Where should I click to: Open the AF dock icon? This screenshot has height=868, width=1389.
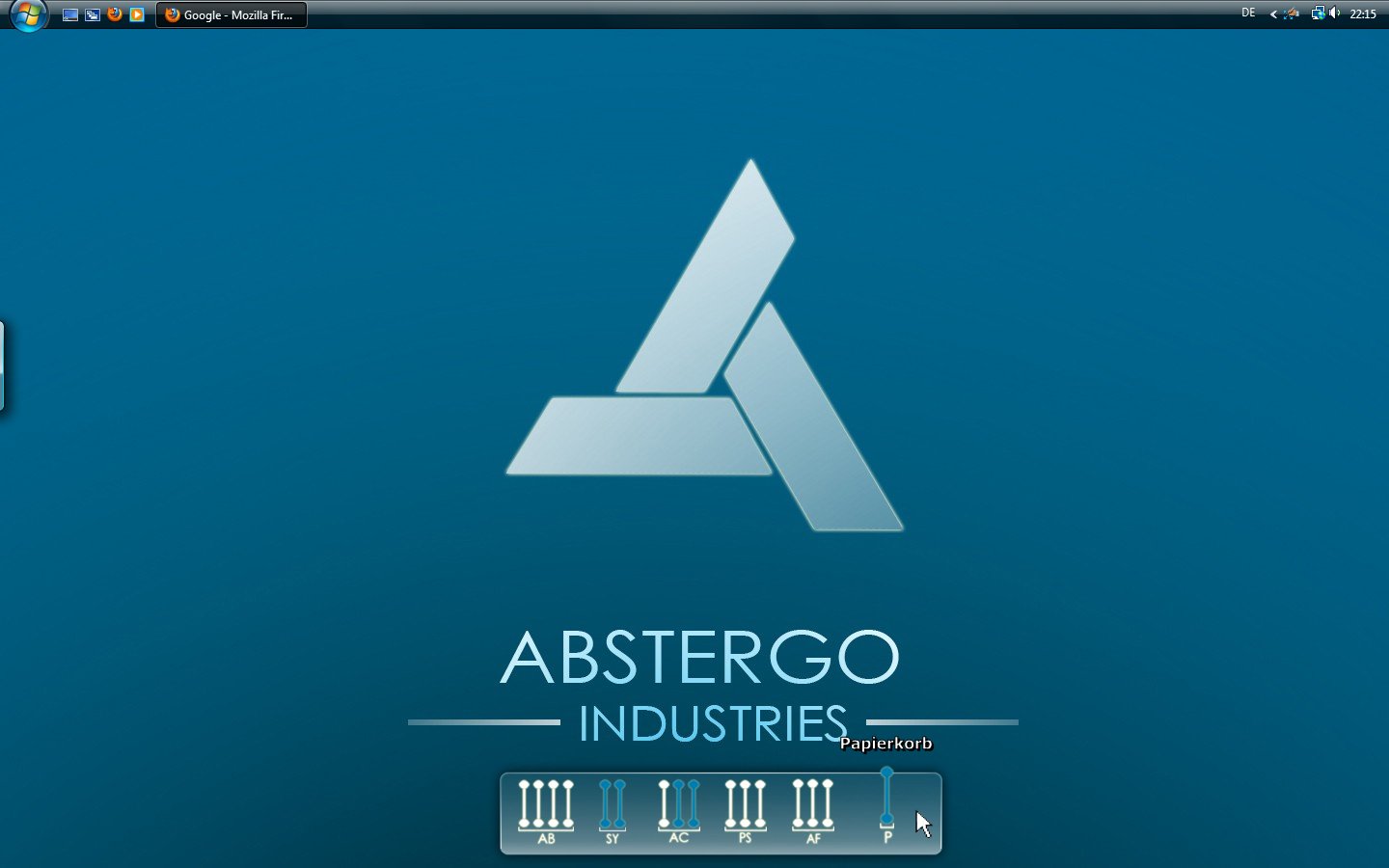(x=812, y=812)
